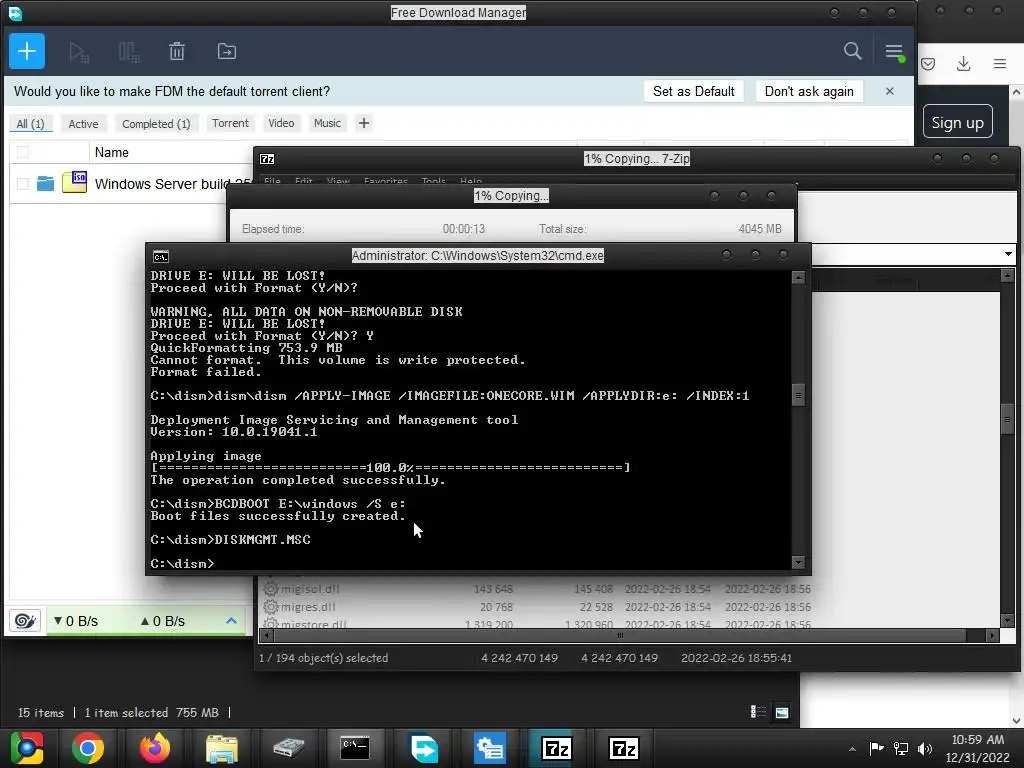
Task: Click the Name column header in FDM
Action: [112, 152]
